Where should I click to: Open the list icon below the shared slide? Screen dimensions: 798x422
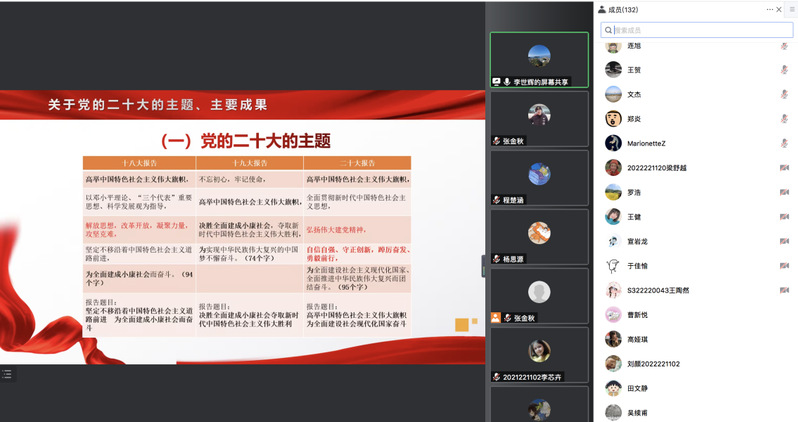8,374
